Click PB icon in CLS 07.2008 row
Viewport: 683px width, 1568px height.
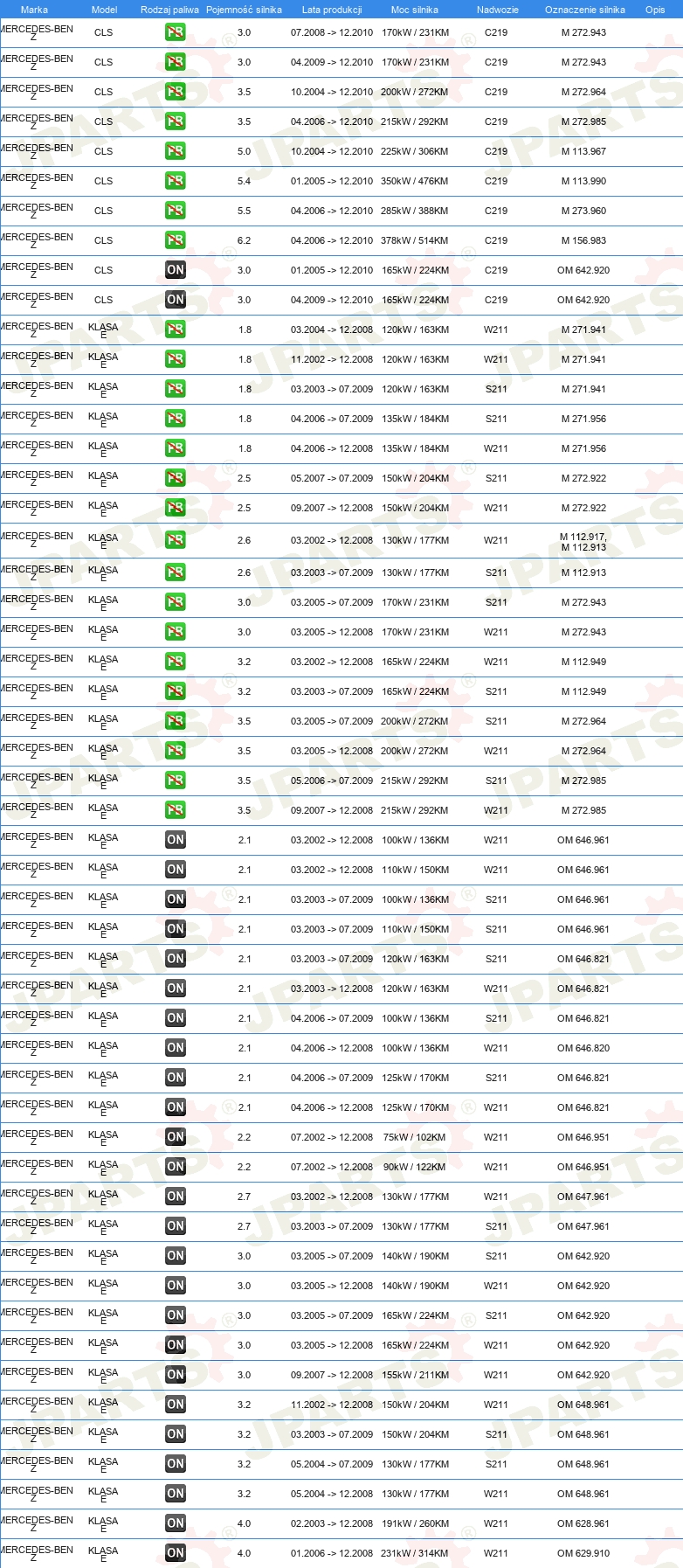(175, 32)
